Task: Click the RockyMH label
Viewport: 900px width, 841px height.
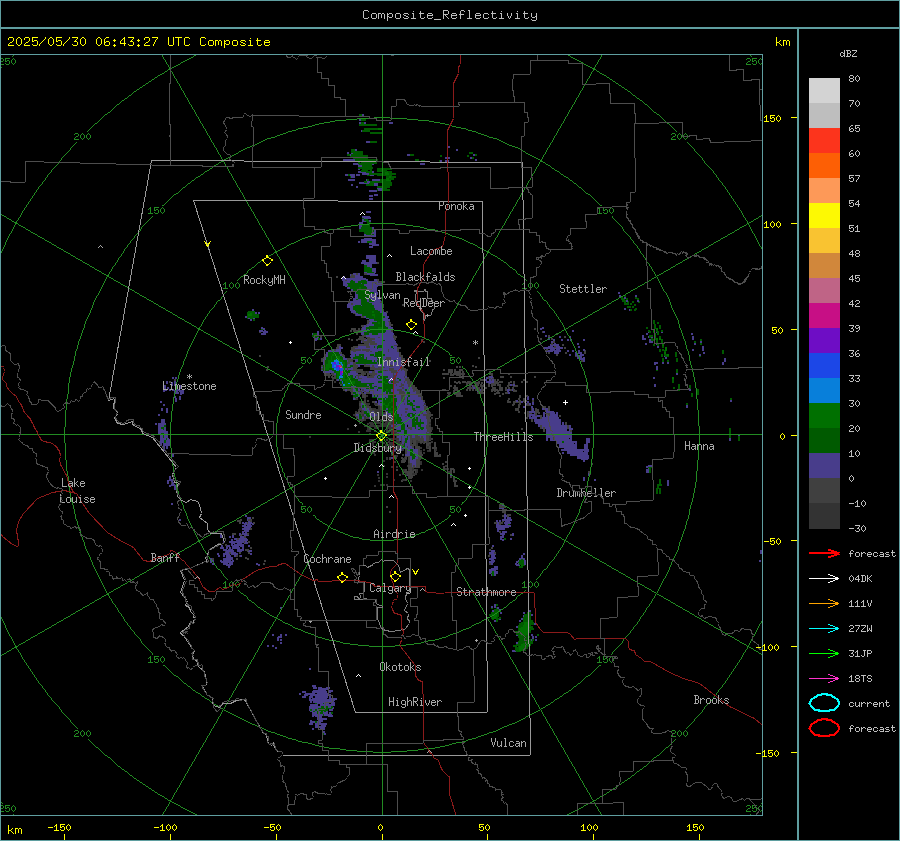Action: tap(264, 280)
